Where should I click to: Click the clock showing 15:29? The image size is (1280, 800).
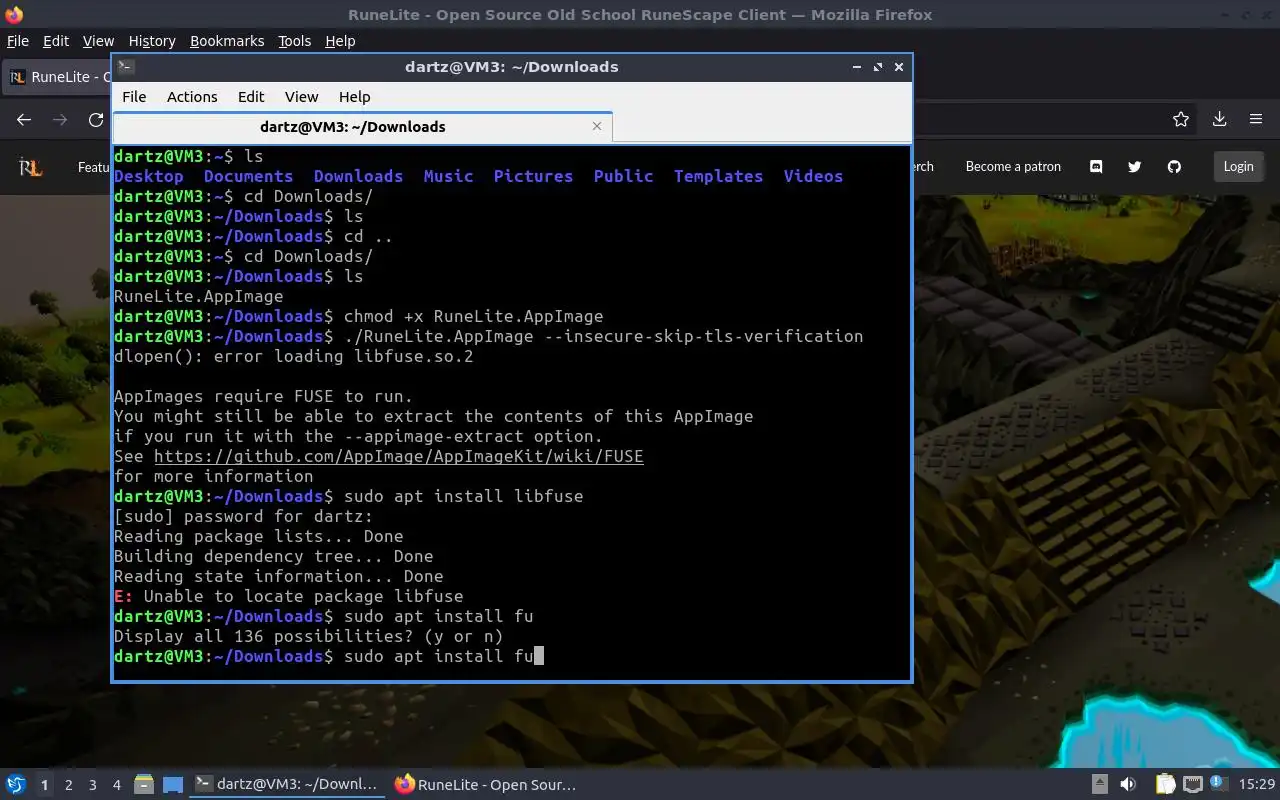click(x=1258, y=785)
